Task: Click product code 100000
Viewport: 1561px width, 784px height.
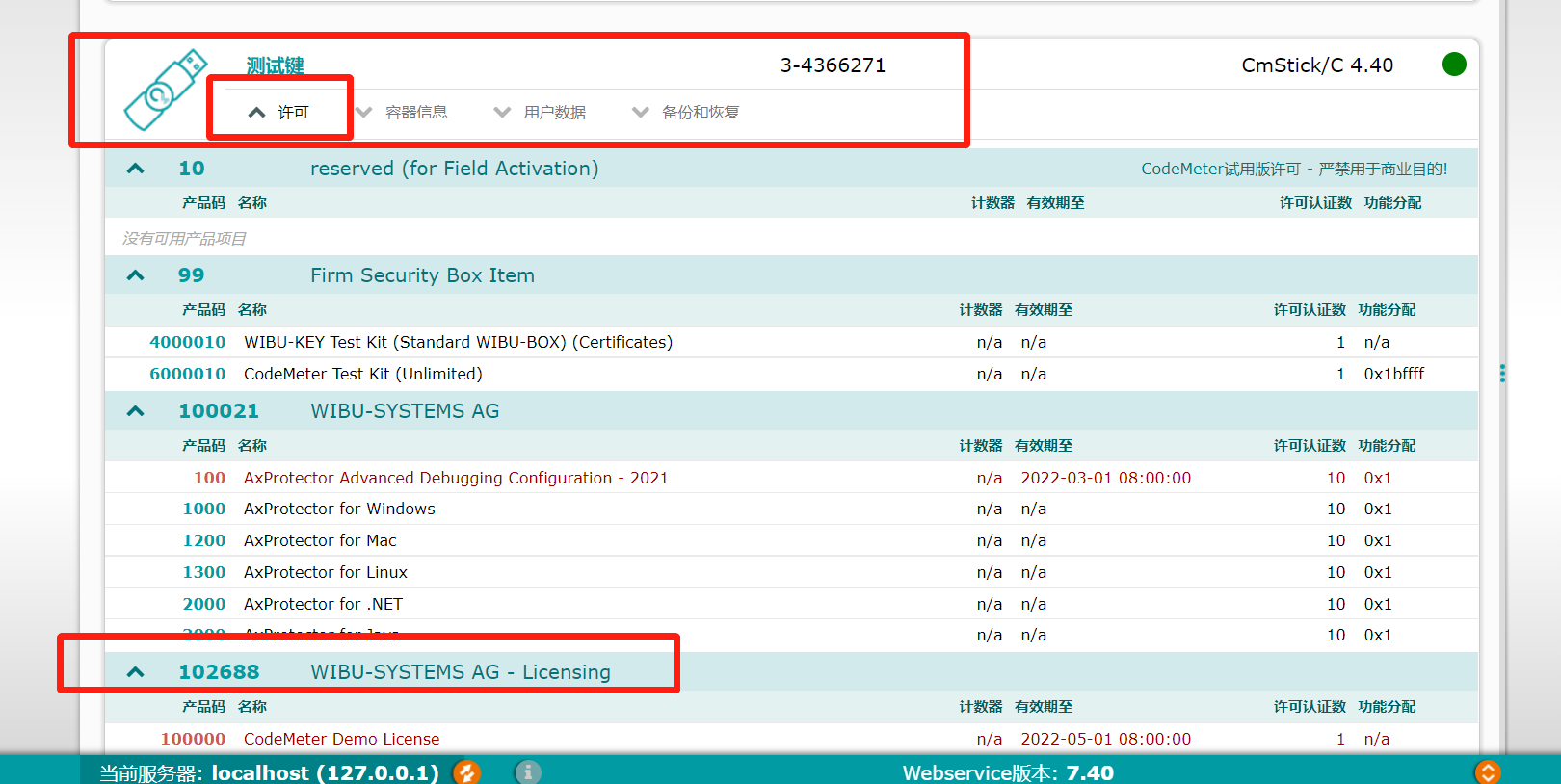Action: point(193,739)
